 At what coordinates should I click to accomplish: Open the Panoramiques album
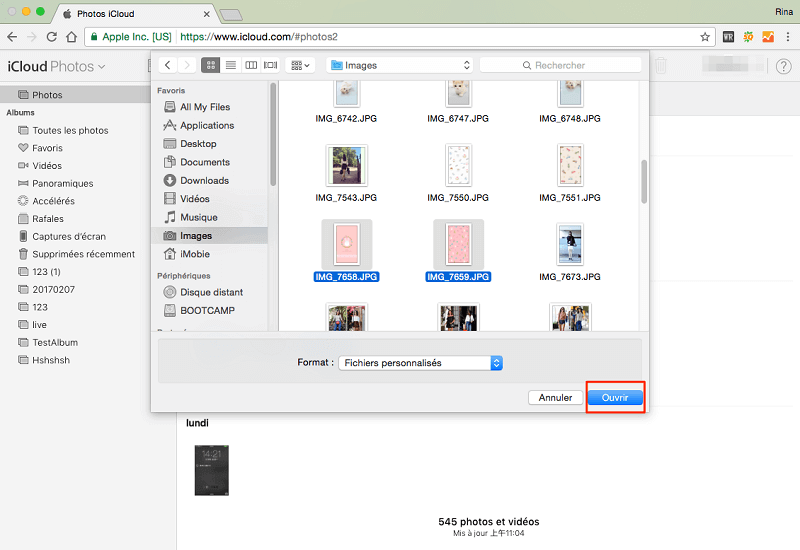(x=56, y=183)
